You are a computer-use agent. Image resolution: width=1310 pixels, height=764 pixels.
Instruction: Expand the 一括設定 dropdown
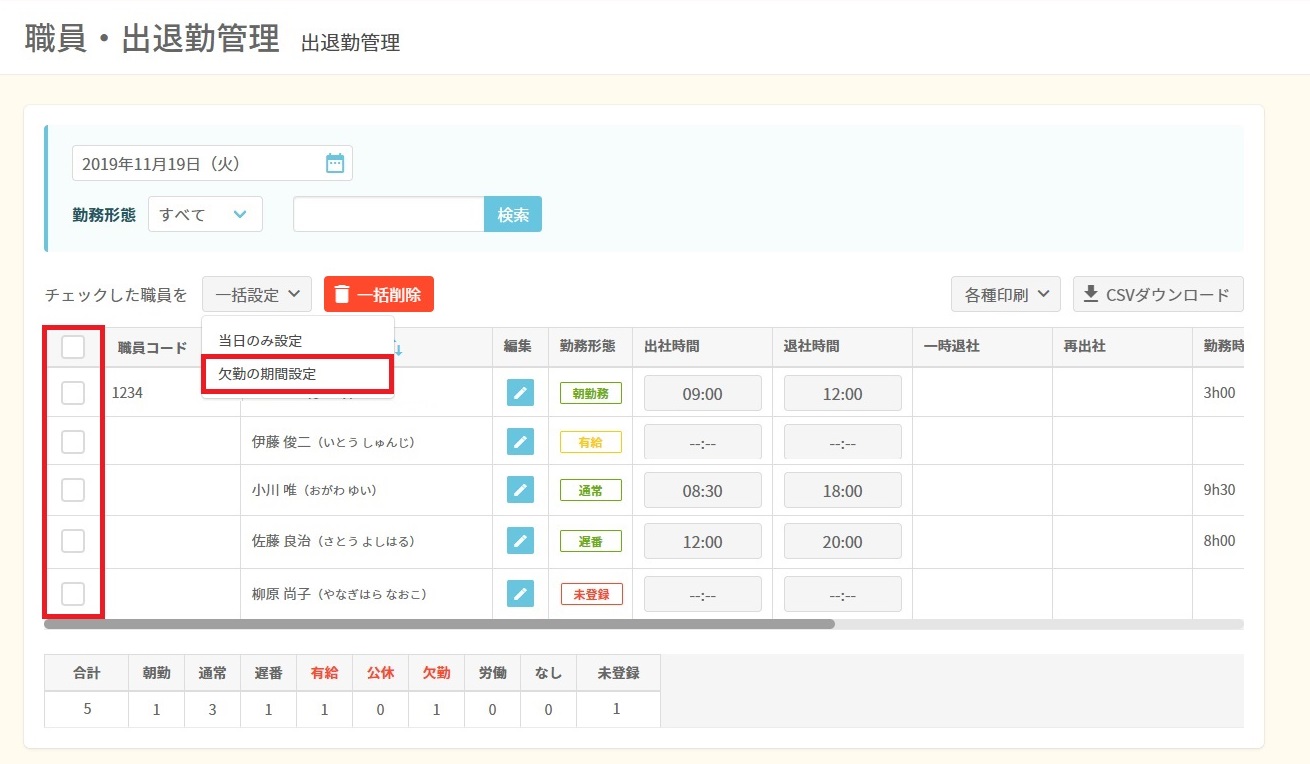coord(257,294)
